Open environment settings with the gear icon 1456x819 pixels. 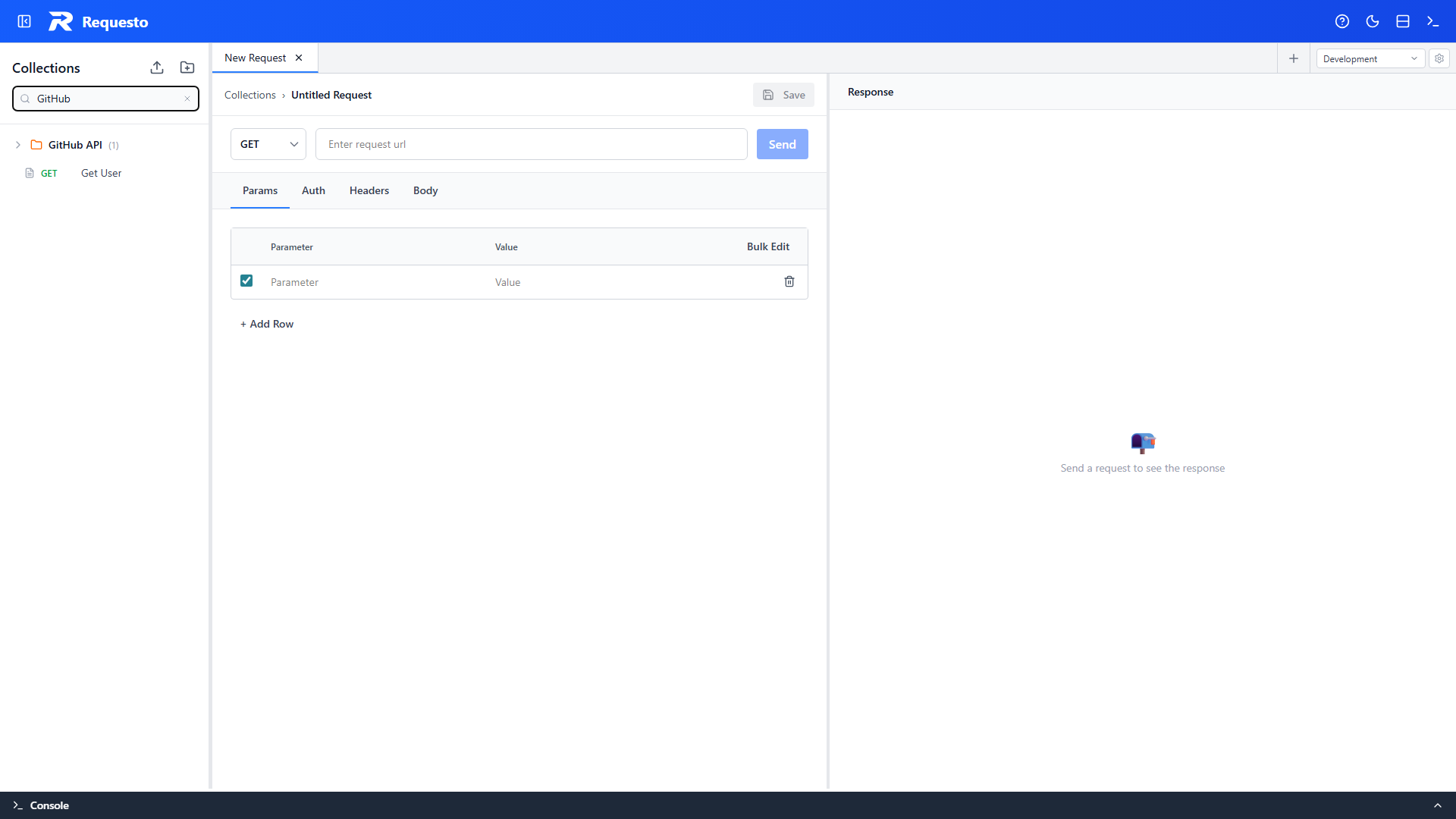(1439, 58)
